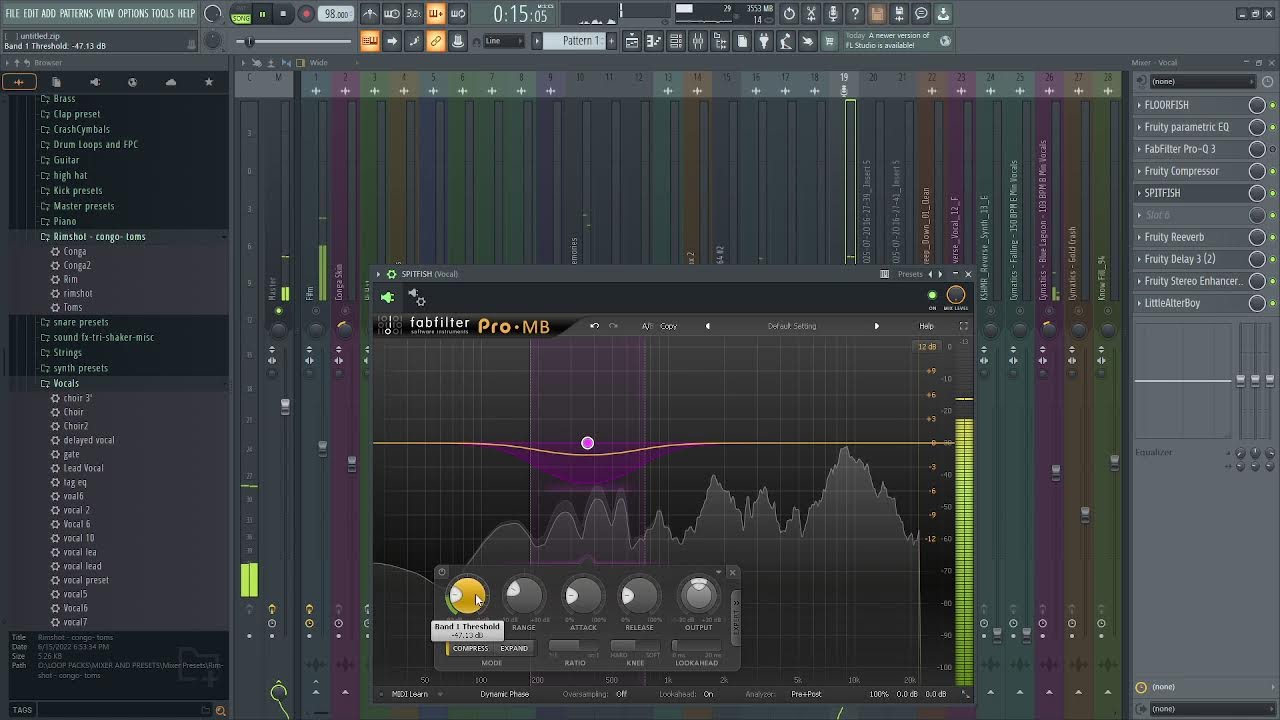Click the save icon in top toolbar
The height and width of the screenshot is (720, 1280).
(x=877, y=14)
